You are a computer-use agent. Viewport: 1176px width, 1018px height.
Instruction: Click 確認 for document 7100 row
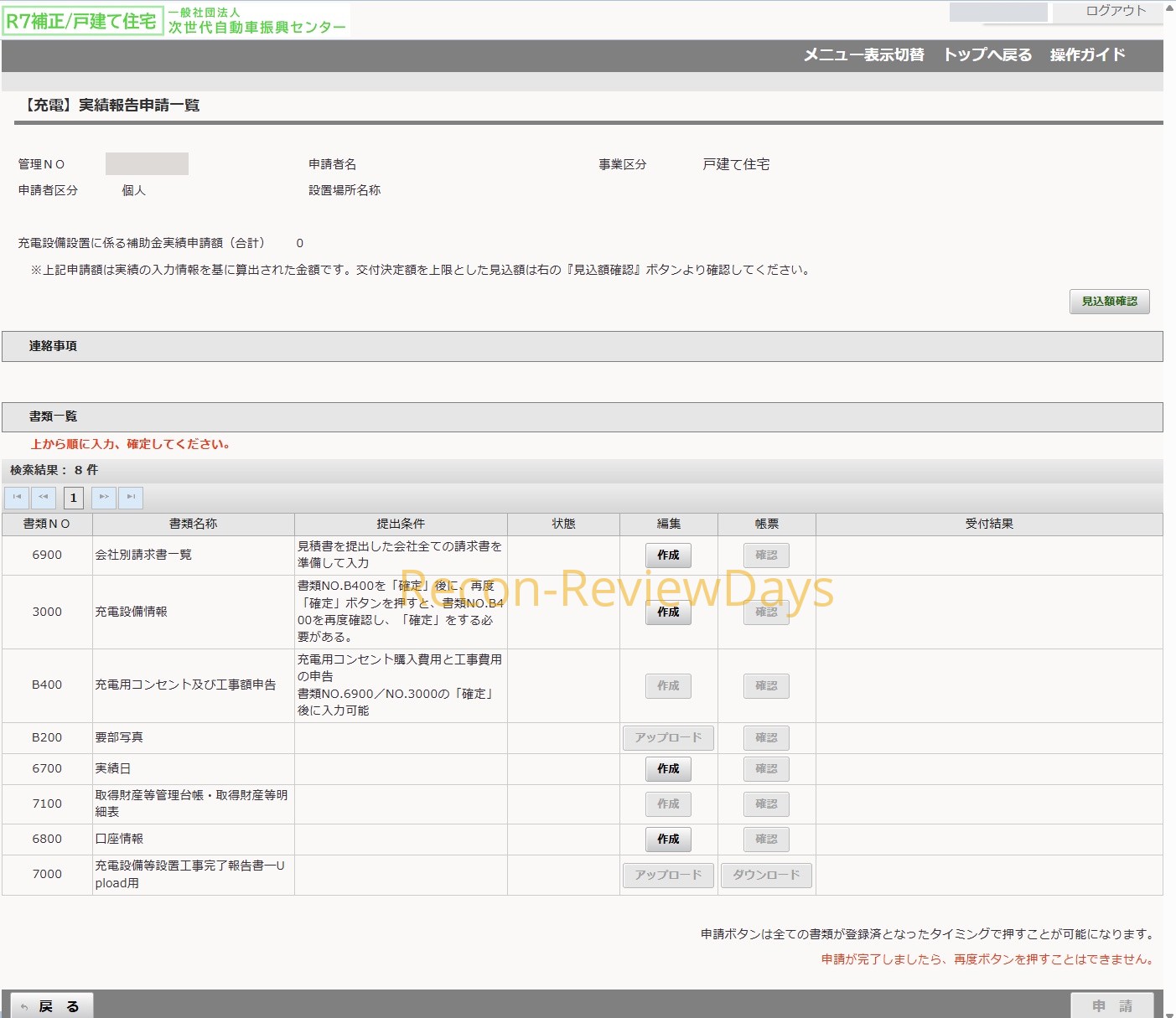(766, 804)
